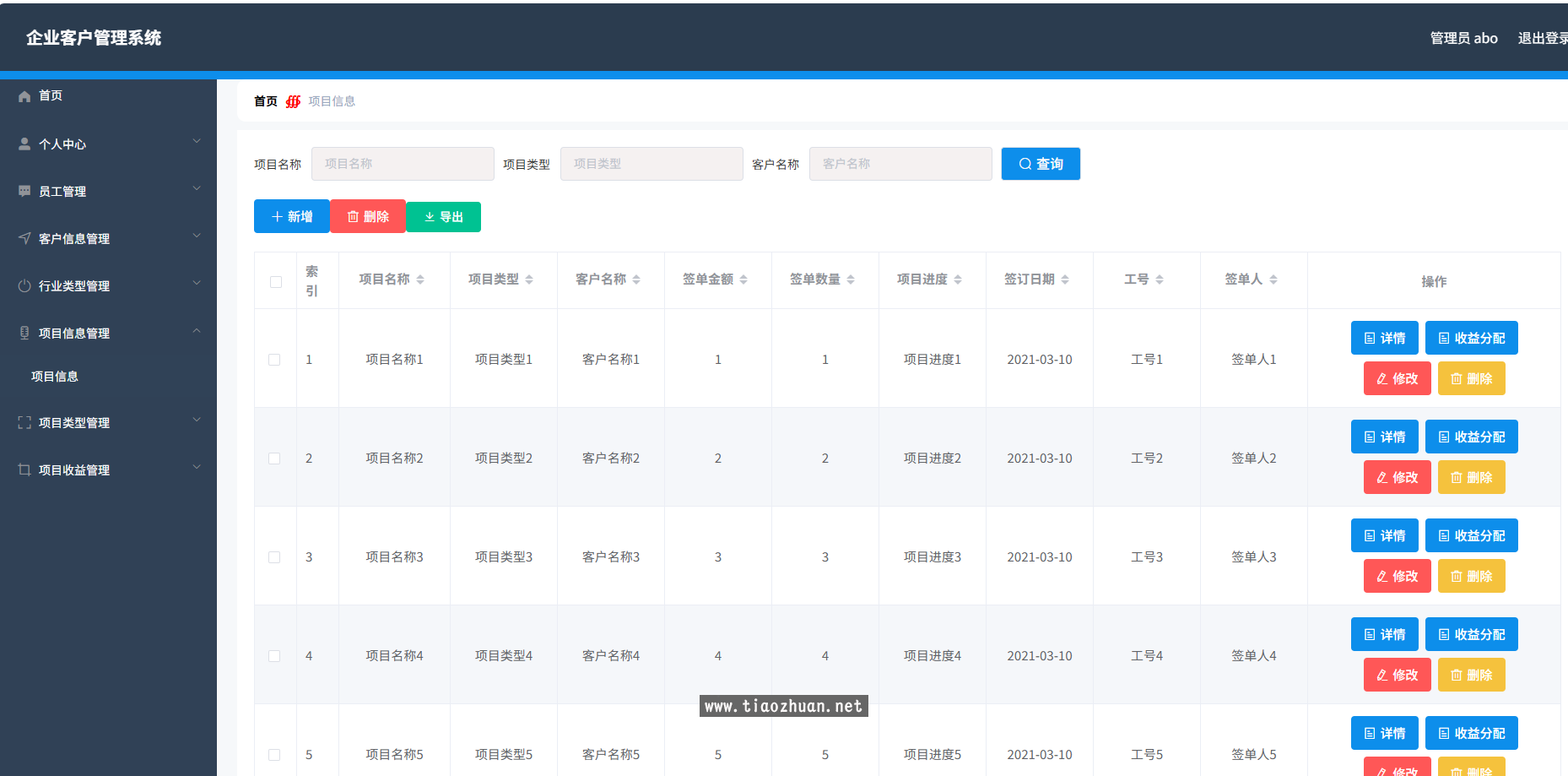Click the 项目名称 search input field

(x=403, y=164)
